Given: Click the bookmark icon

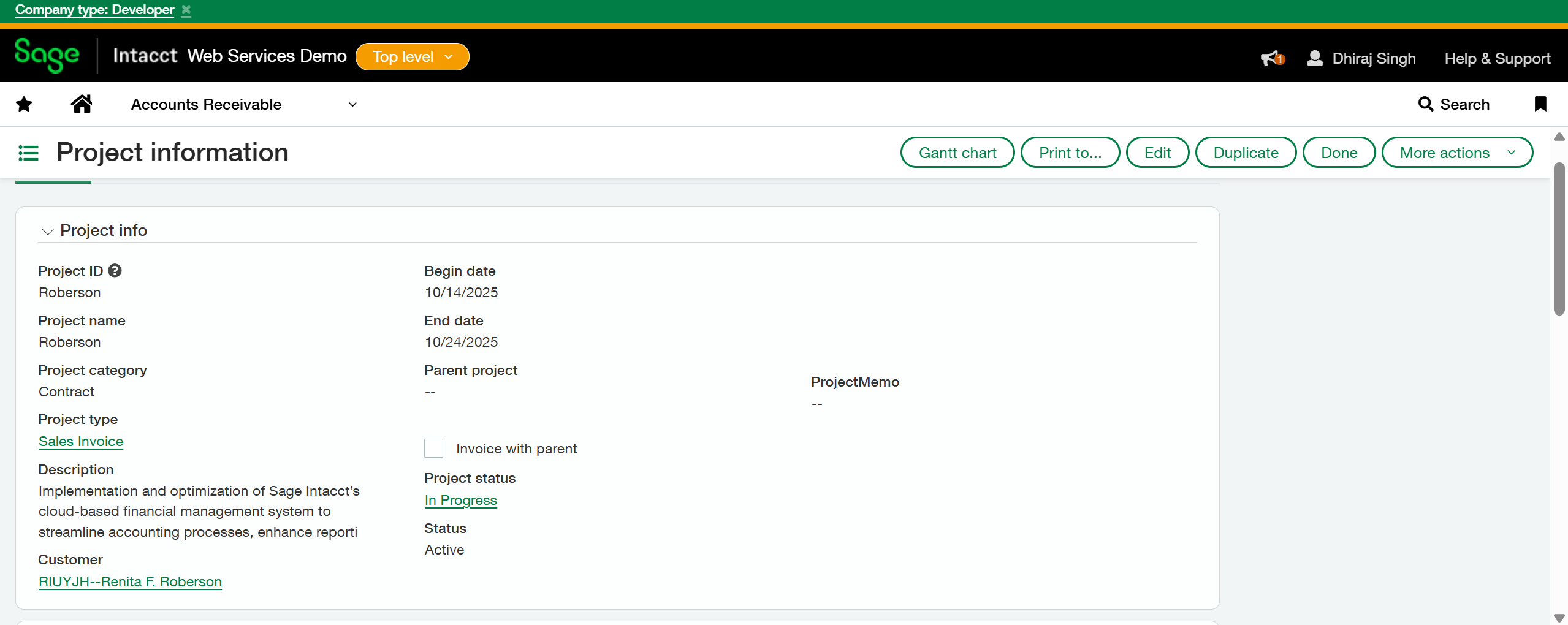Looking at the screenshot, I should 1540,104.
